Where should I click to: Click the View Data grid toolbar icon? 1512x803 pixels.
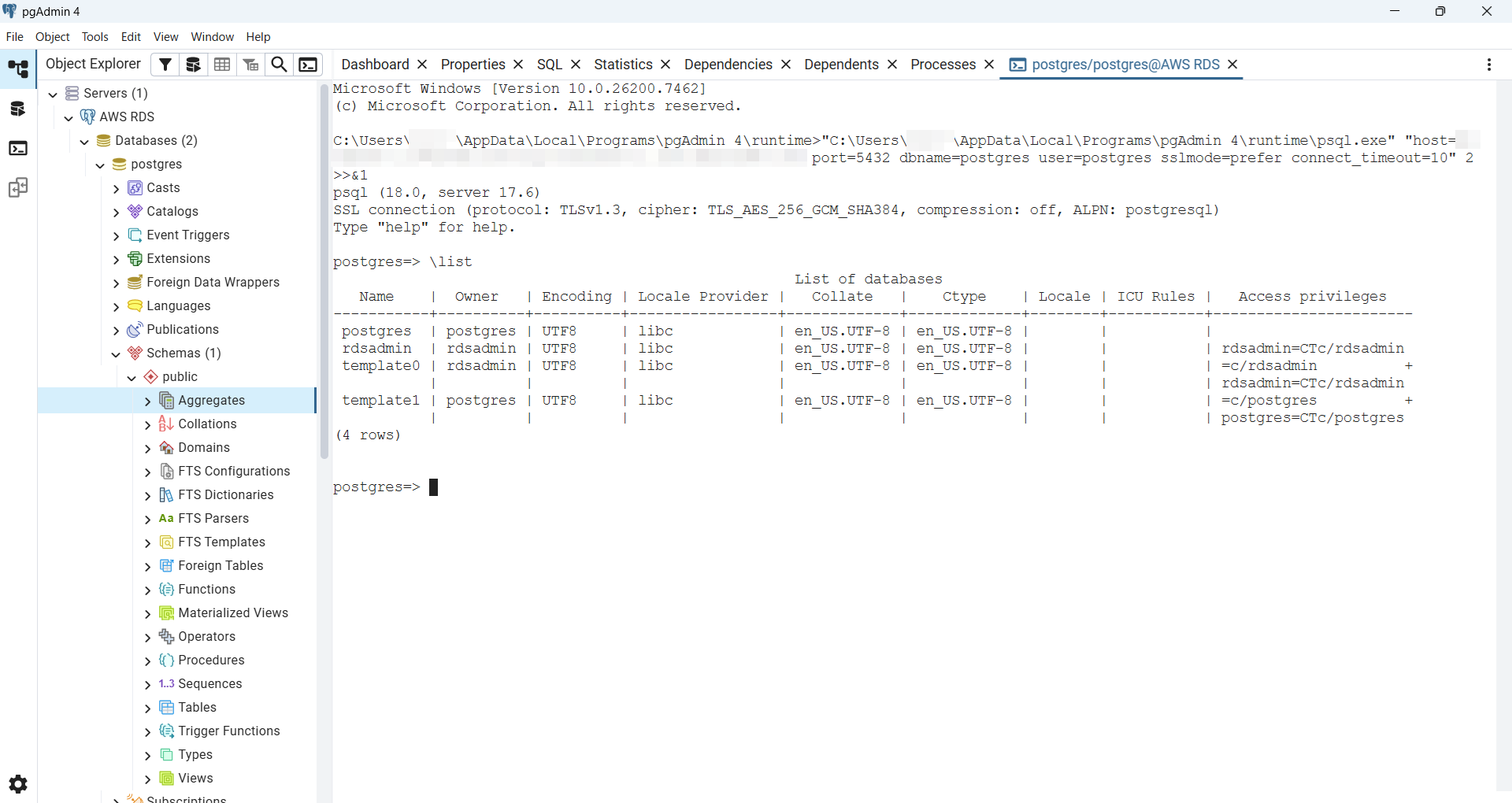(222, 65)
